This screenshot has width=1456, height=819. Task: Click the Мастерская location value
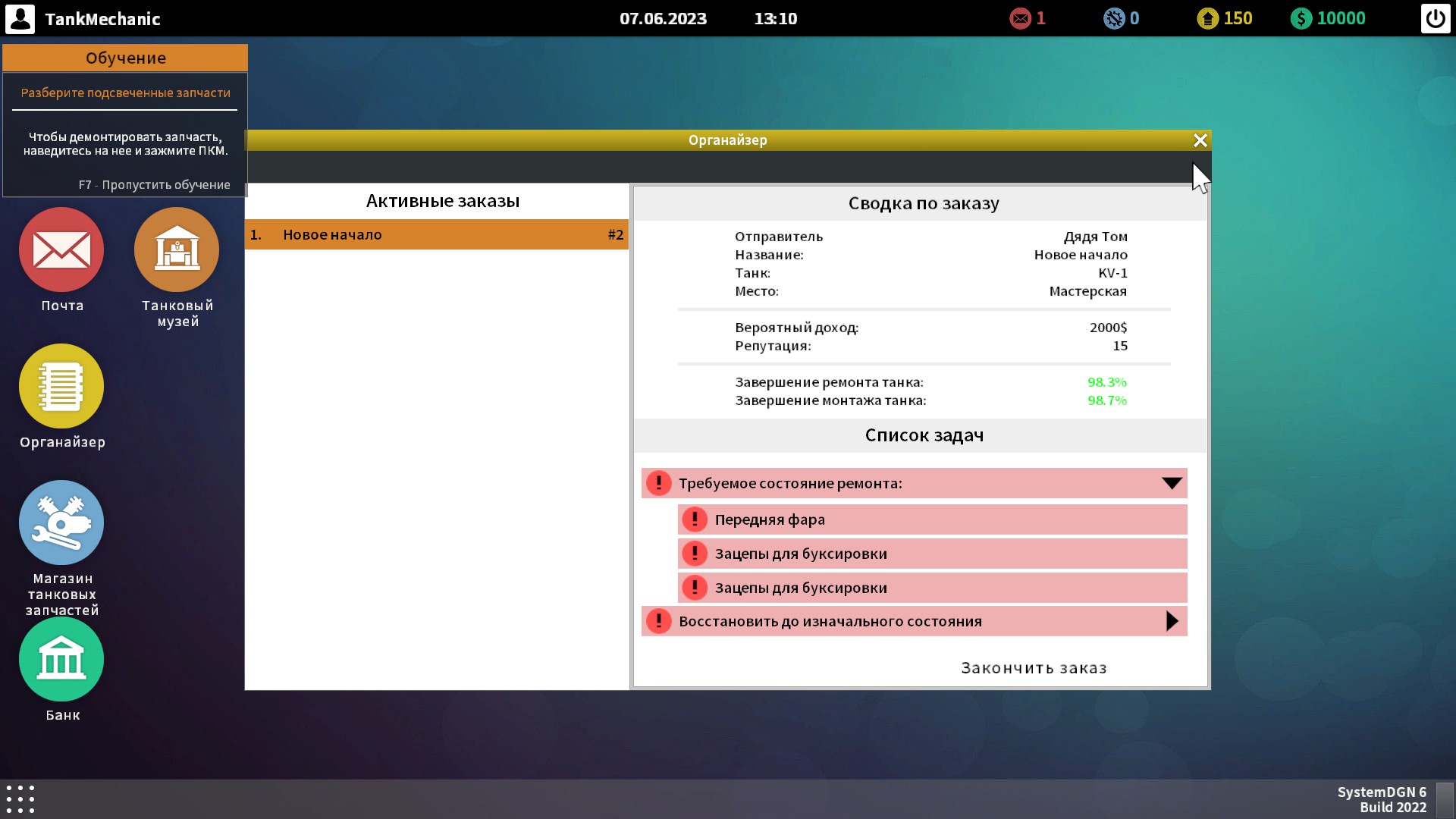(1087, 291)
